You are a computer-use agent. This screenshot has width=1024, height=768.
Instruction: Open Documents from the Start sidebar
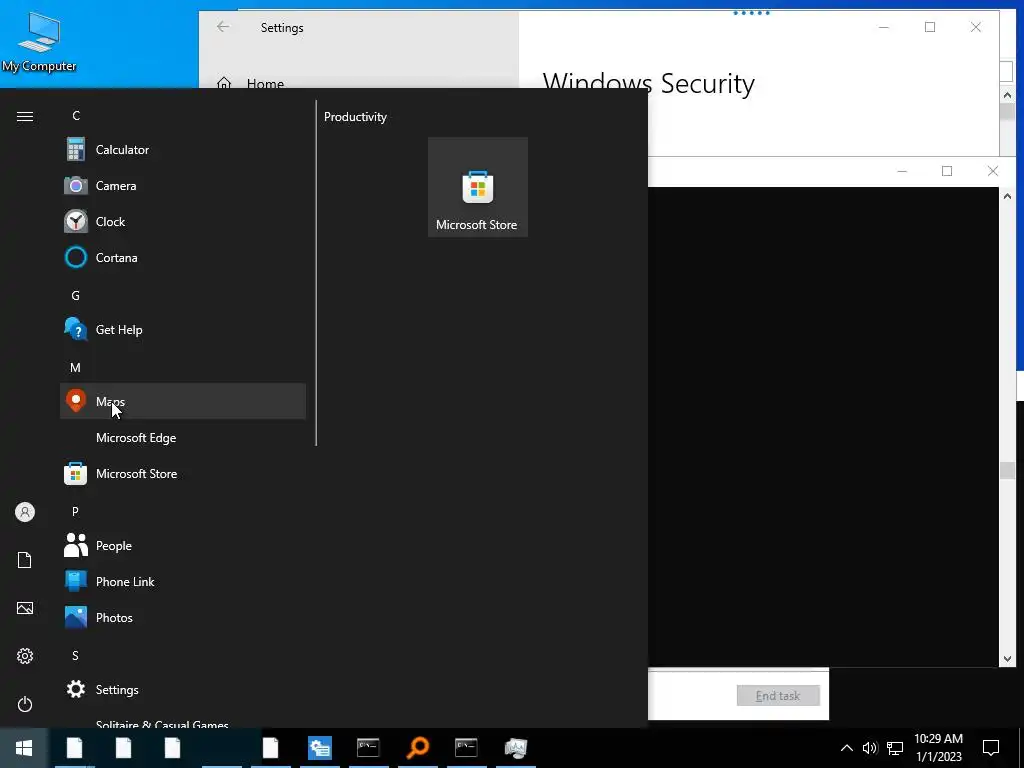click(25, 560)
